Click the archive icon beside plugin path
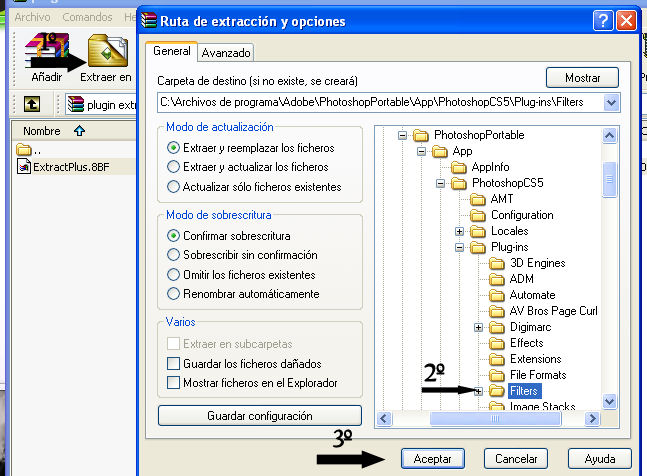Viewport: 647px width, 476px height. 76,104
